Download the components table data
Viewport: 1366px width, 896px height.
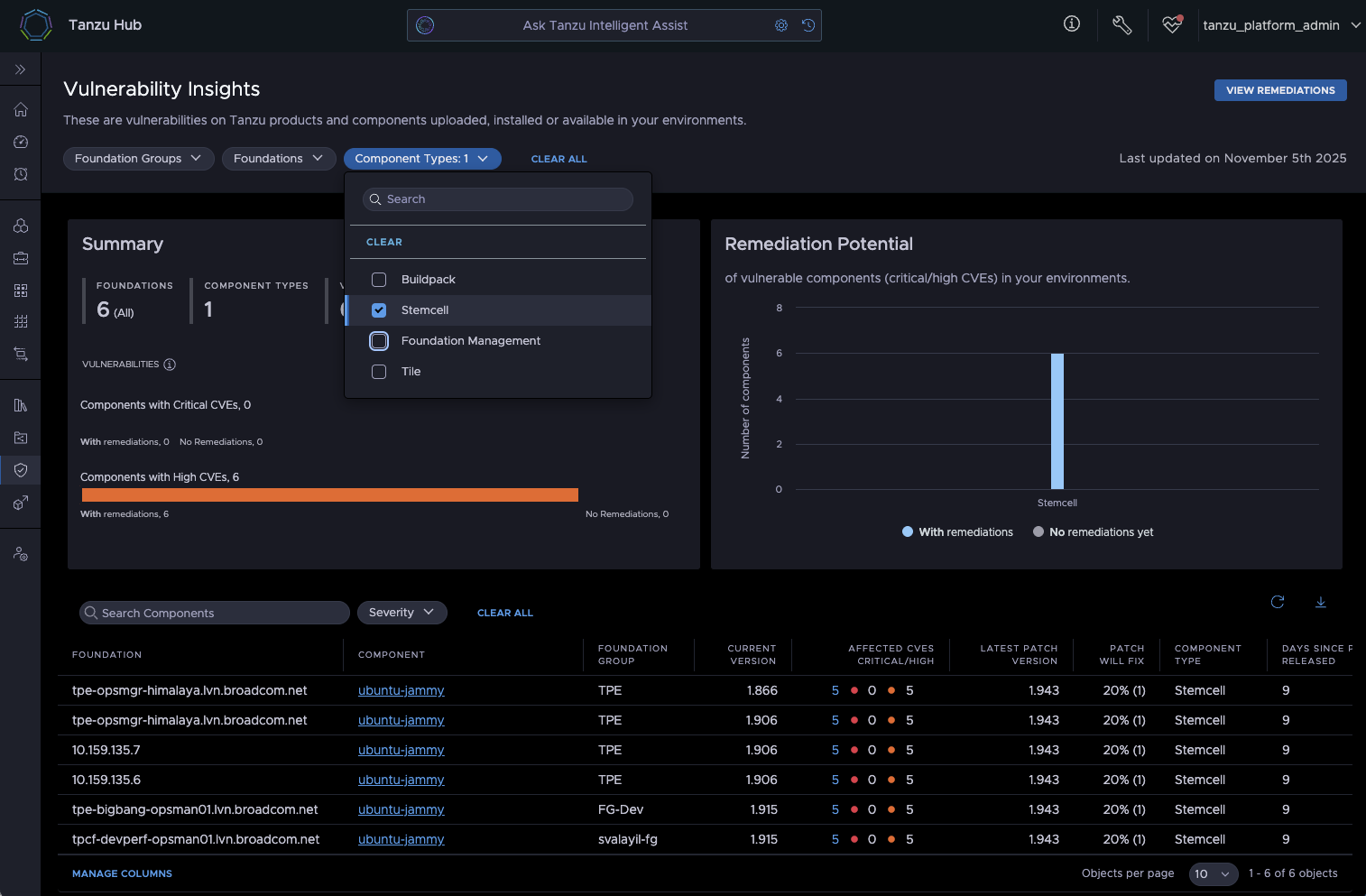1321,602
